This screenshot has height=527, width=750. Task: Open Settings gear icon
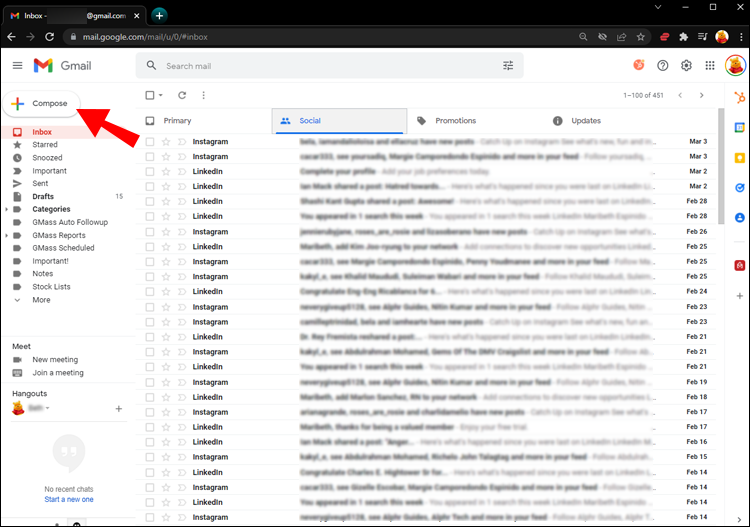[686, 66]
